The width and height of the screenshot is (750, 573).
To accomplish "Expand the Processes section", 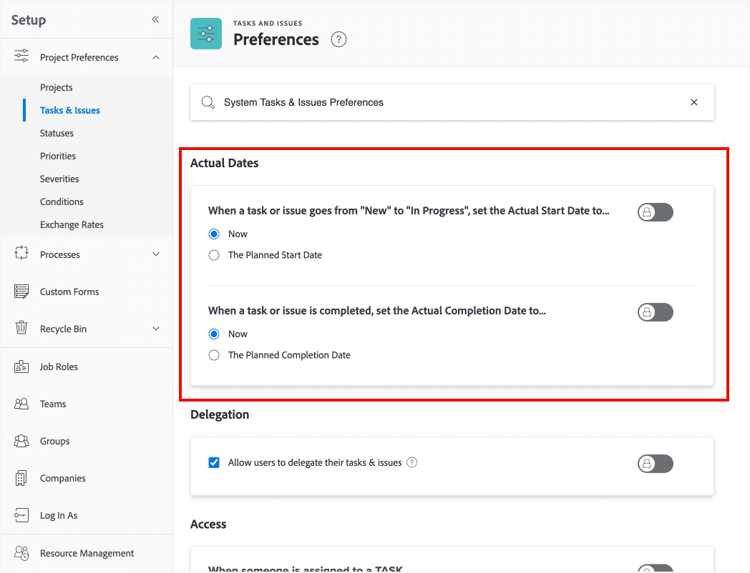I will [x=155, y=255].
